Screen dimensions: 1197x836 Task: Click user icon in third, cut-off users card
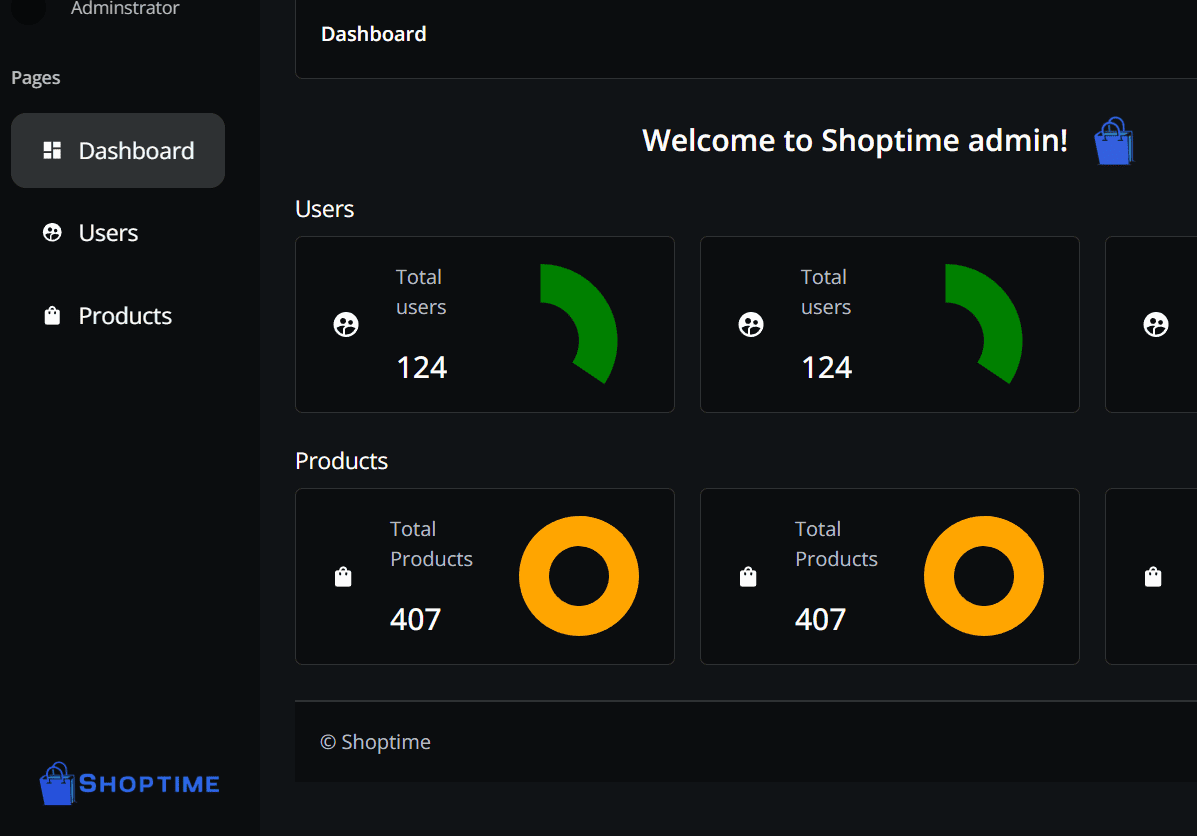pos(1156,324)
